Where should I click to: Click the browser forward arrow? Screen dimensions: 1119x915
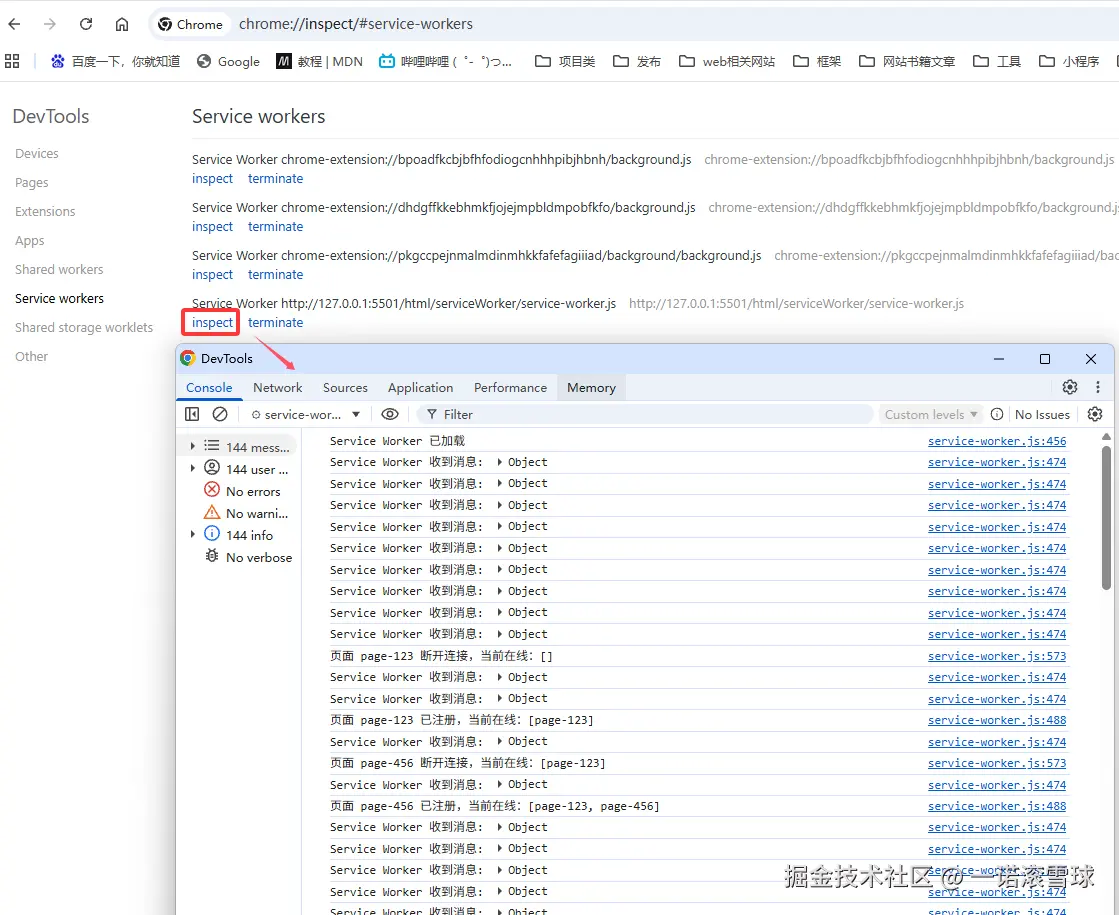tap(49, 24)
